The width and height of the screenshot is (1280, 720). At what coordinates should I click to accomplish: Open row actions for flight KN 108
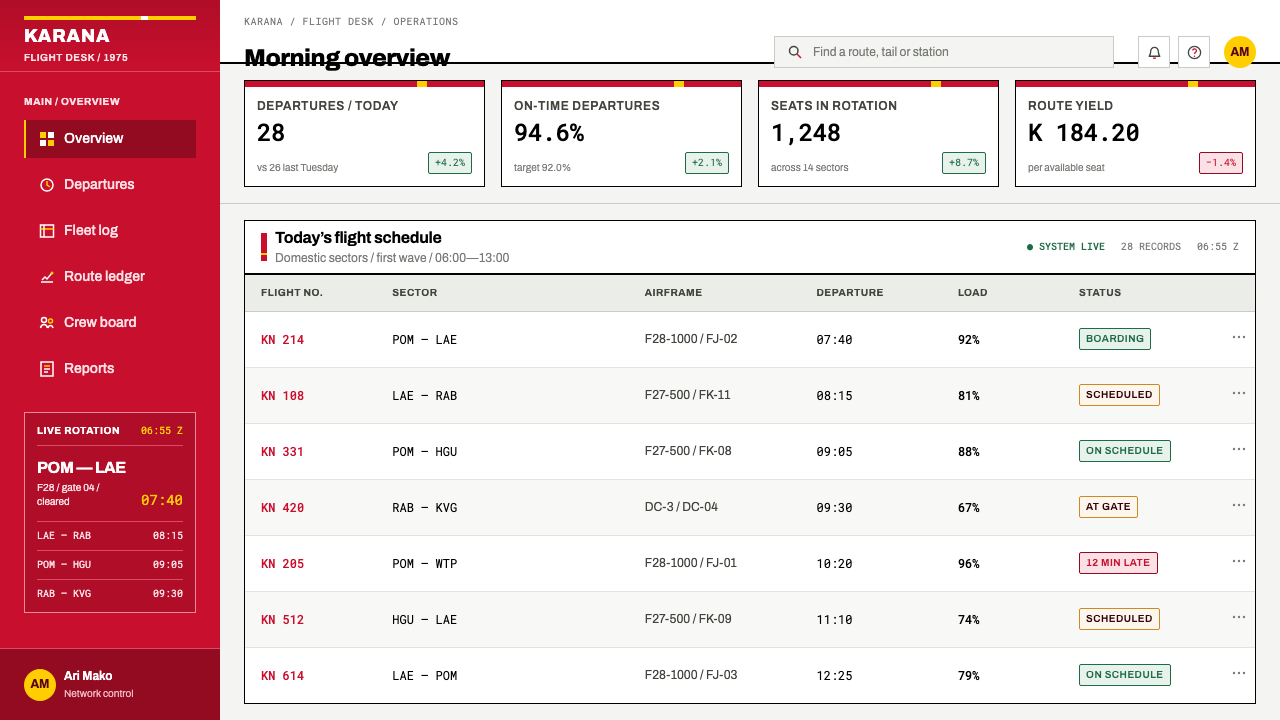coord(1239,393)
